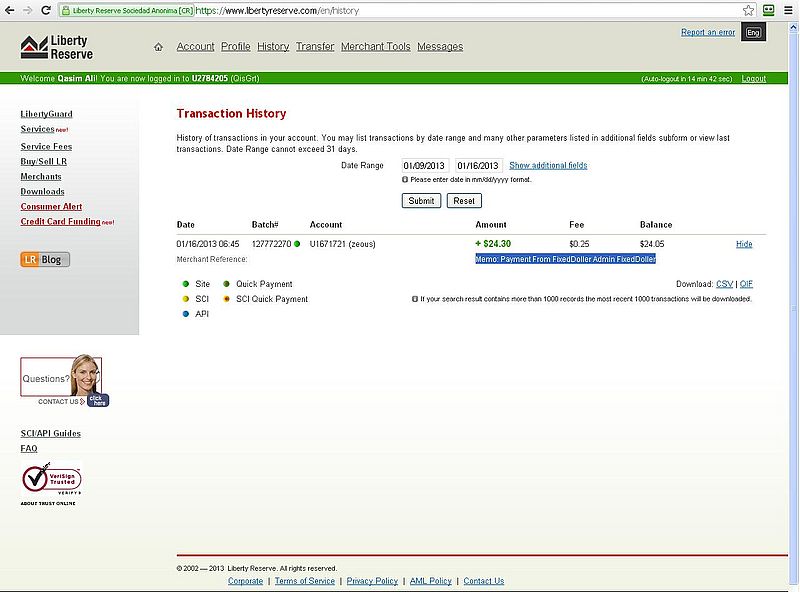The height and width of the screenshot is (592, 800).
Task: Click the Questions? Contact Us banner
Action: coord(64,381)
